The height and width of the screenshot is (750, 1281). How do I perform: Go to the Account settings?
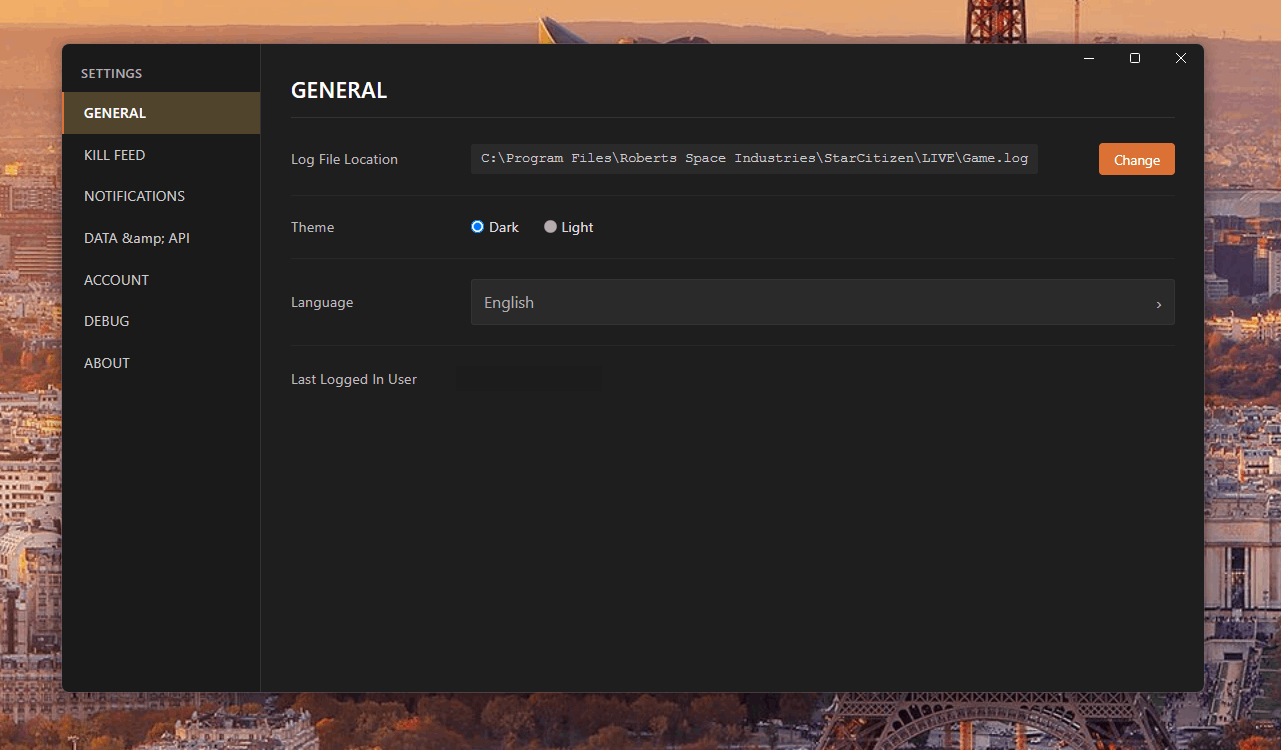click(x=161, y=280)
